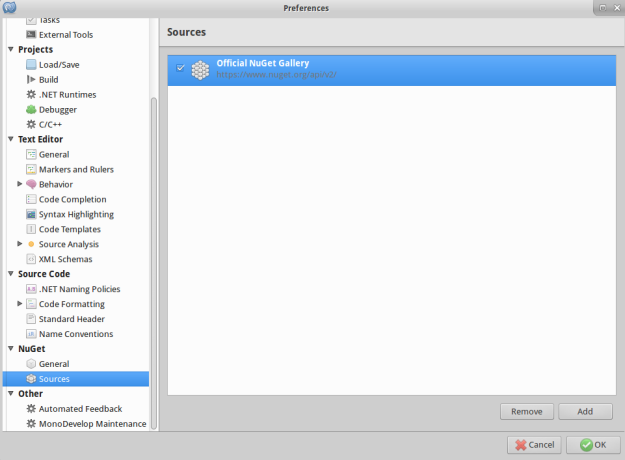625x460 pixels.
Task: Expand the Behavior node
Action: tap(20, 184)
